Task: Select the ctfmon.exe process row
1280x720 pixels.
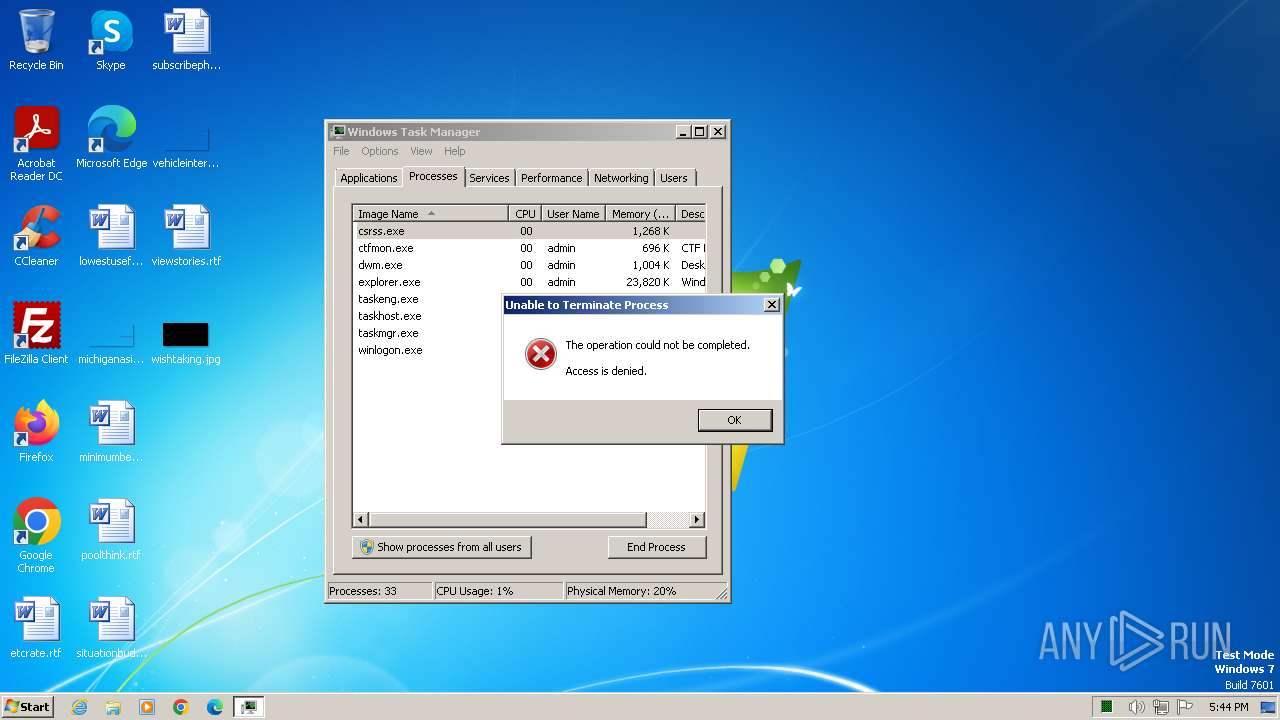Action: [x=529, y=248]
